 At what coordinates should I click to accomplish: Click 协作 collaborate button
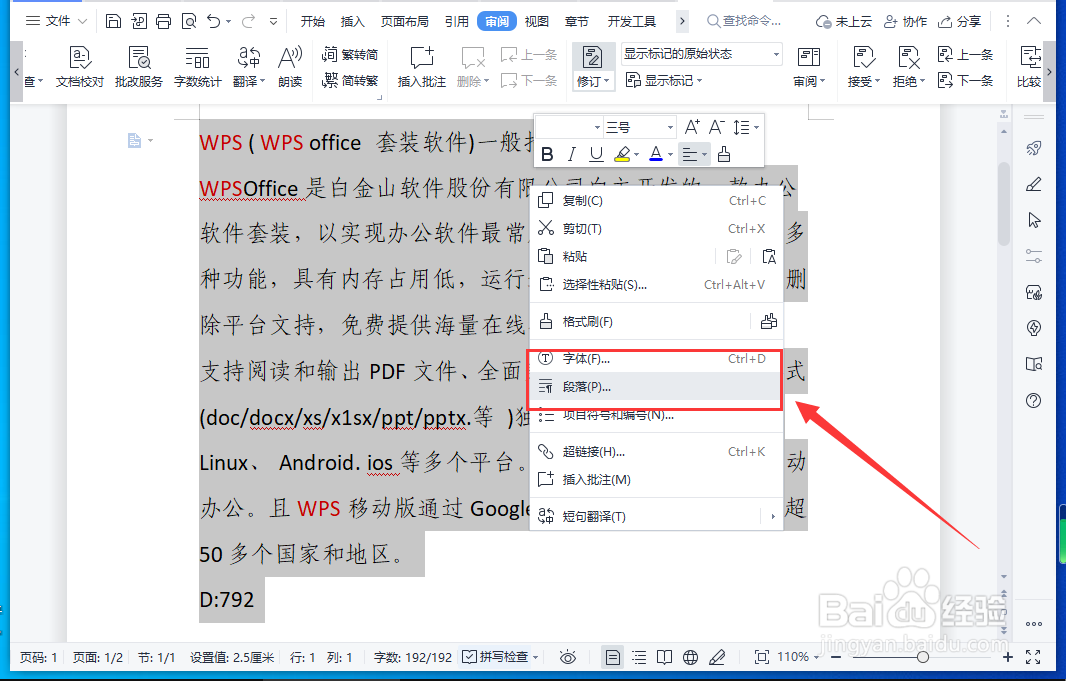[x=905, y=22]
